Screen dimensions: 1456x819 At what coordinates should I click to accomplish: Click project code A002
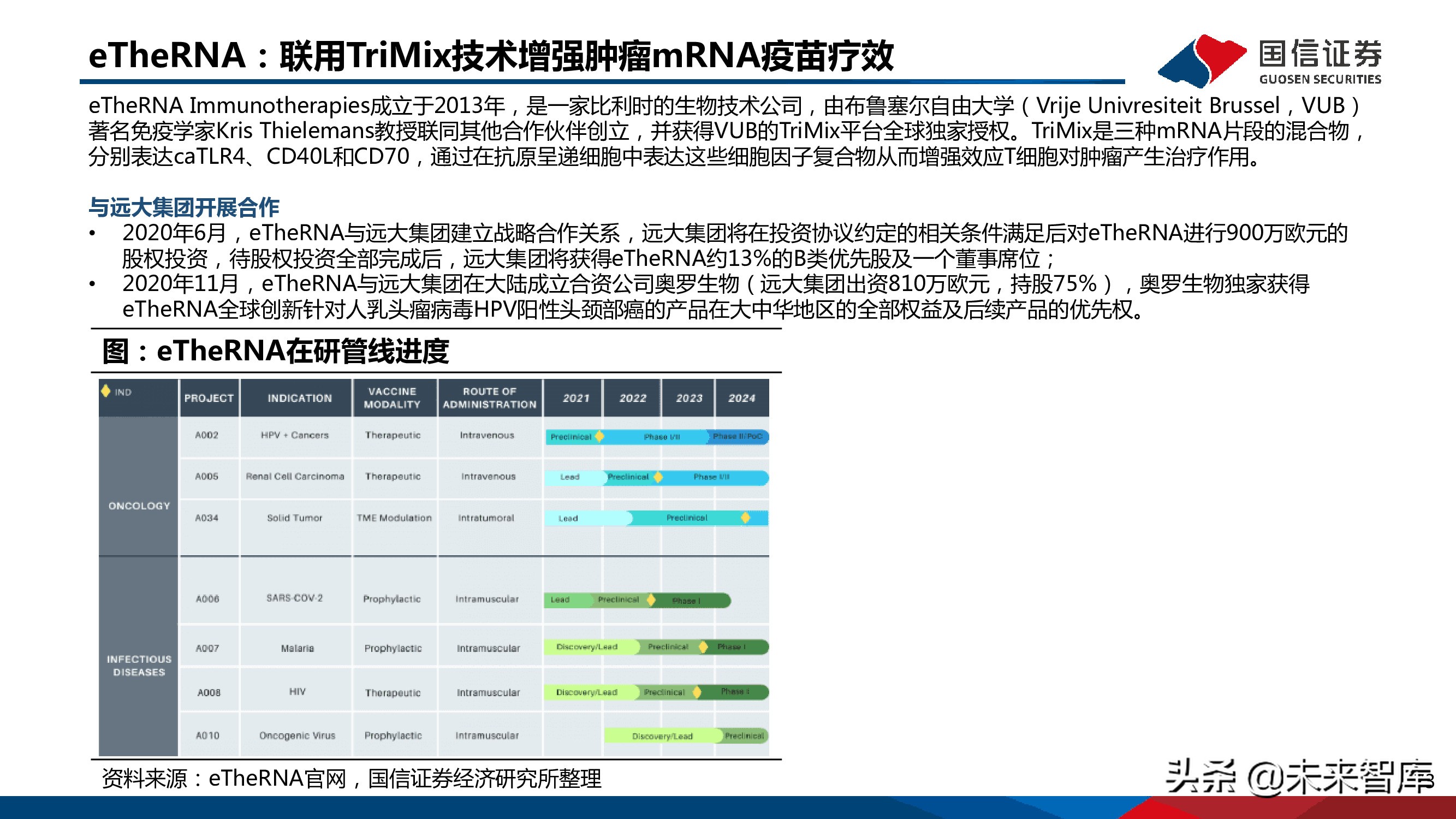tap(207, 435)
